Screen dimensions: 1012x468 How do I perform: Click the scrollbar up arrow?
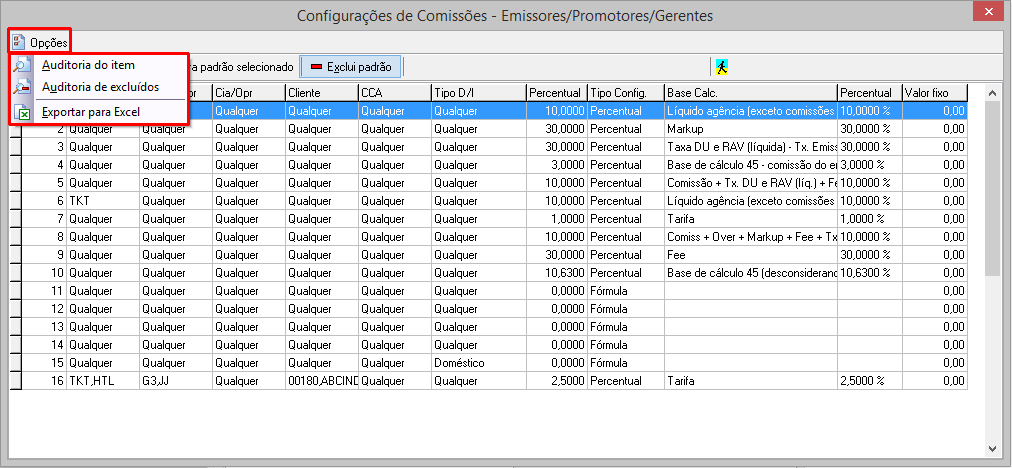(992, 94)
